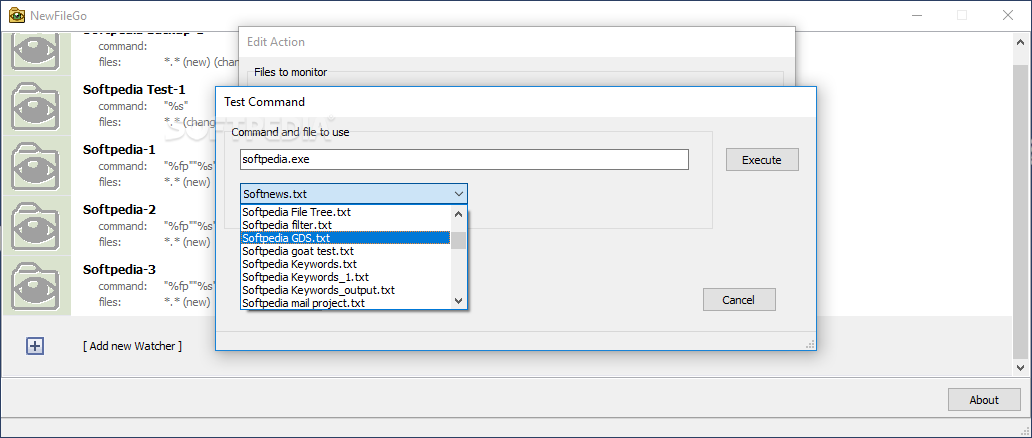Screen dimensions: 1032x438
Task: Select Softpedia Keywords_output.txt in list
Action: [x=346, y=290]
